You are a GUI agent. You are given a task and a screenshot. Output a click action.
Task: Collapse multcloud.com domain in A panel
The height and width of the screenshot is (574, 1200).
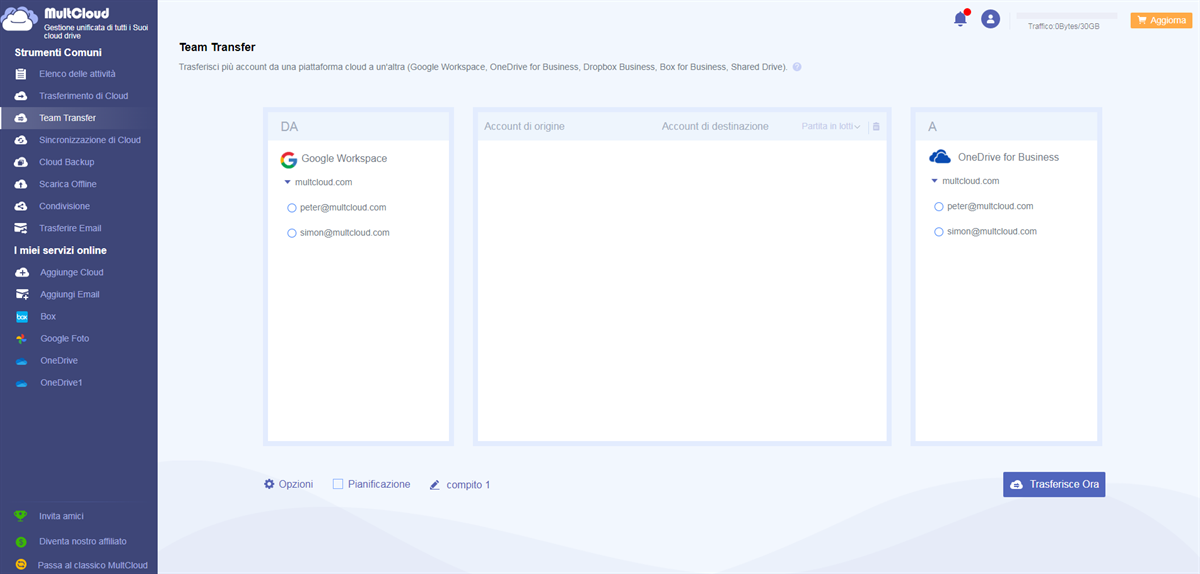click(x=935, y=182)
